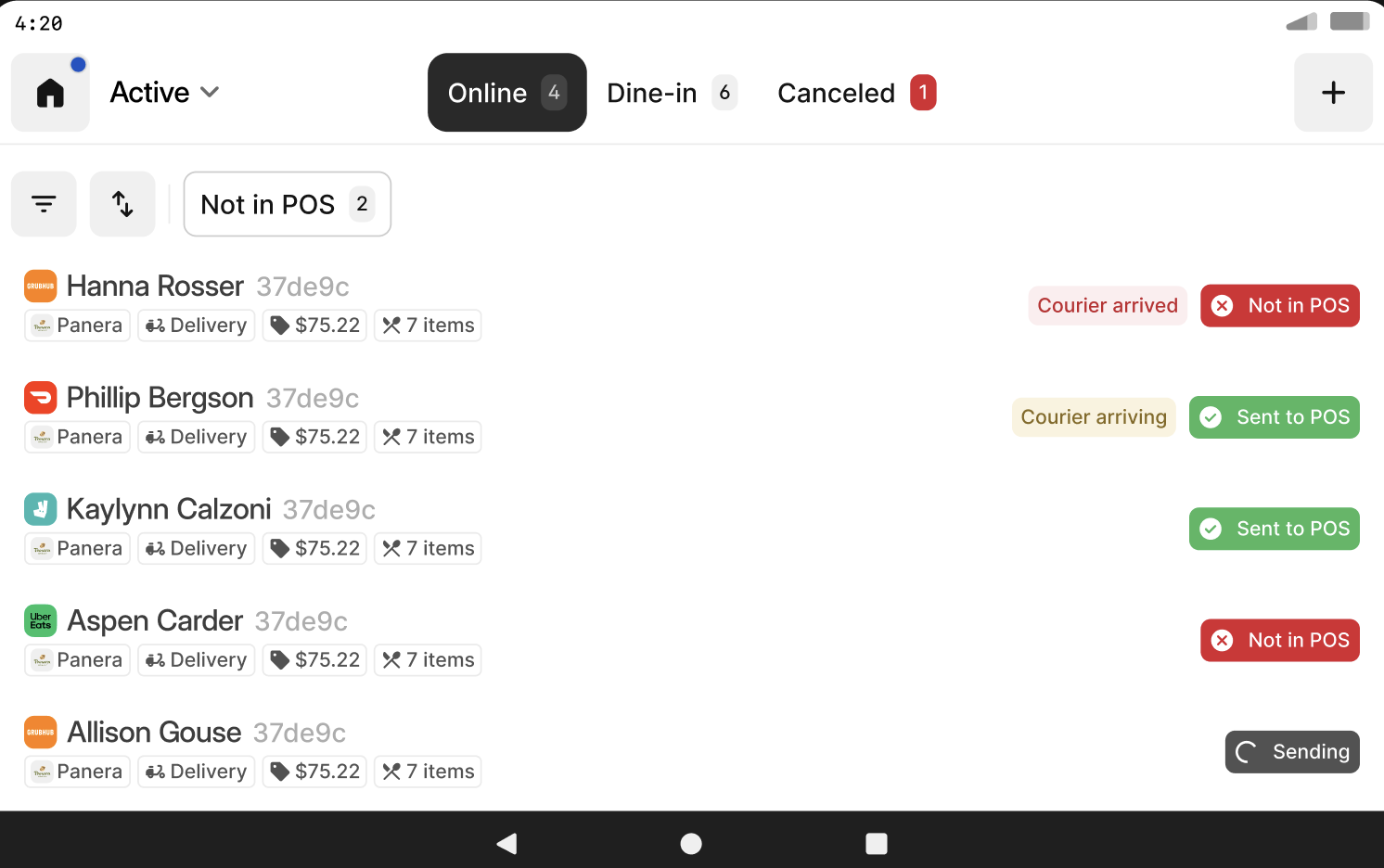Click the Courier arrived badge
The height and width of the screenshot is (868, 1384).
click(1108, 305)
